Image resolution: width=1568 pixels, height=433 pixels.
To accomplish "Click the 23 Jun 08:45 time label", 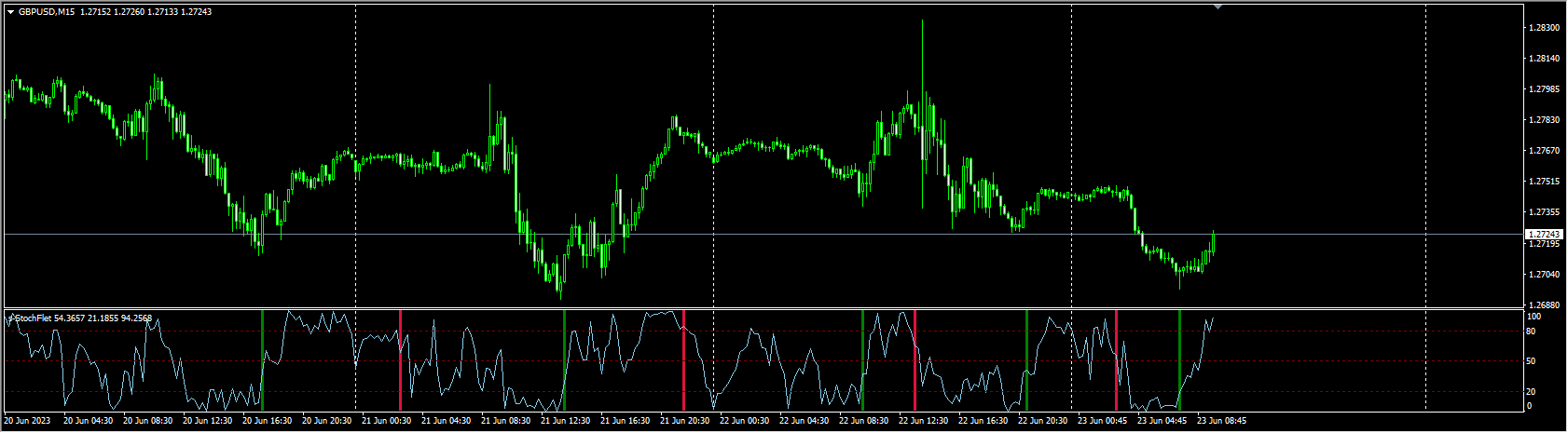I will pos(1221,421).
